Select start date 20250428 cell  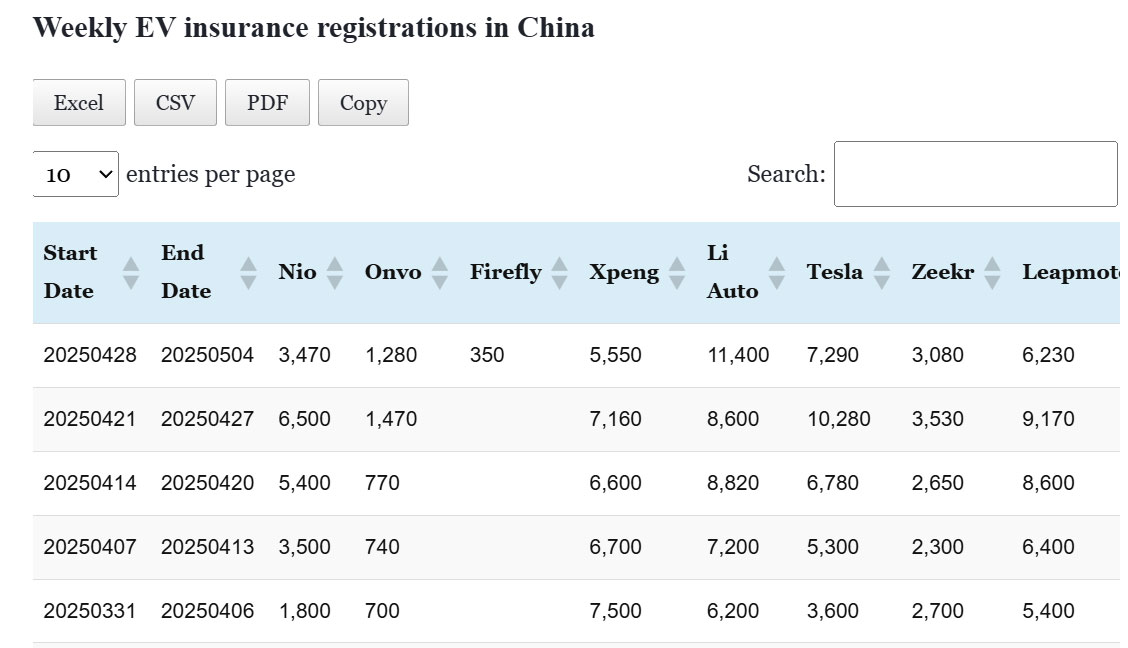pyautogui.click(x=90, y=355)
